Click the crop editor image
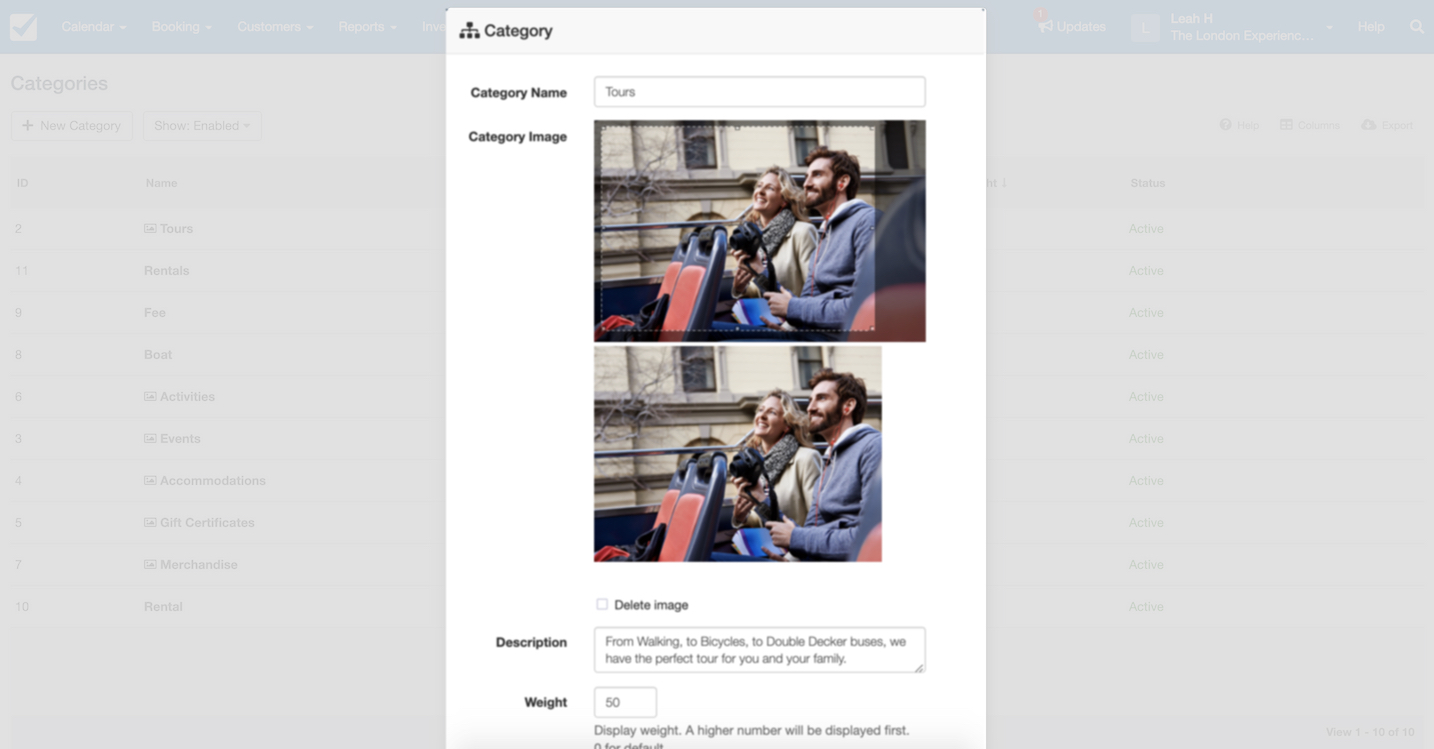1434x749 pixels. pyautogui.click(x=759, y=231)
